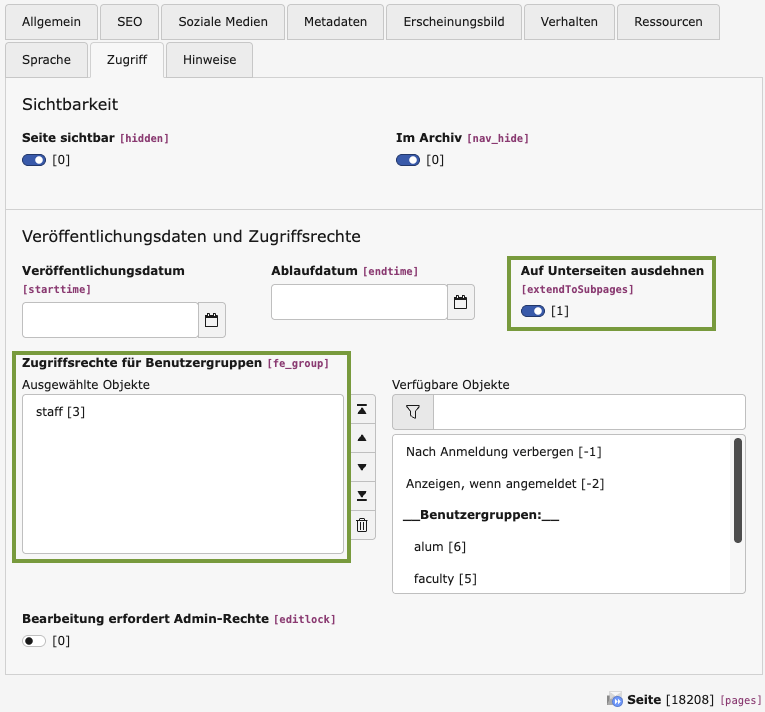
Task: Move selected group to top of list
Action: click(x=362, y=410)
